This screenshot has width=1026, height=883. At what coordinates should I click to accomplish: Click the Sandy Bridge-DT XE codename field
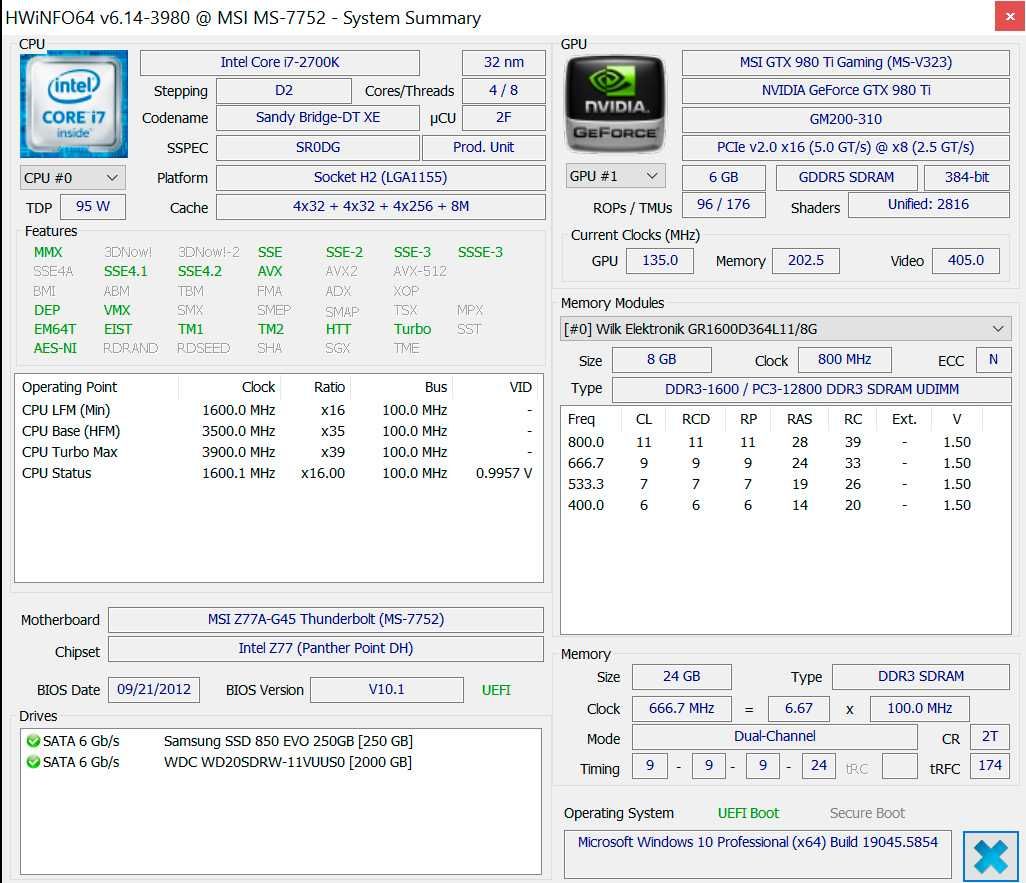(x=317, y=118)
